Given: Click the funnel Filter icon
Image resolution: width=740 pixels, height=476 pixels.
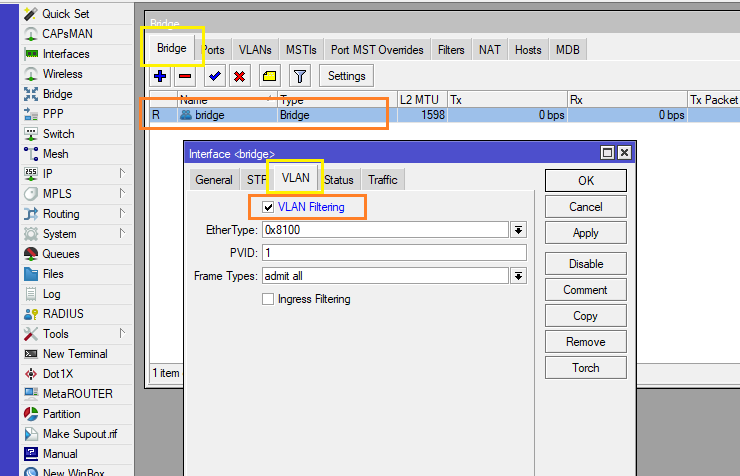Looking at the screenshot, I should point(298,76).
